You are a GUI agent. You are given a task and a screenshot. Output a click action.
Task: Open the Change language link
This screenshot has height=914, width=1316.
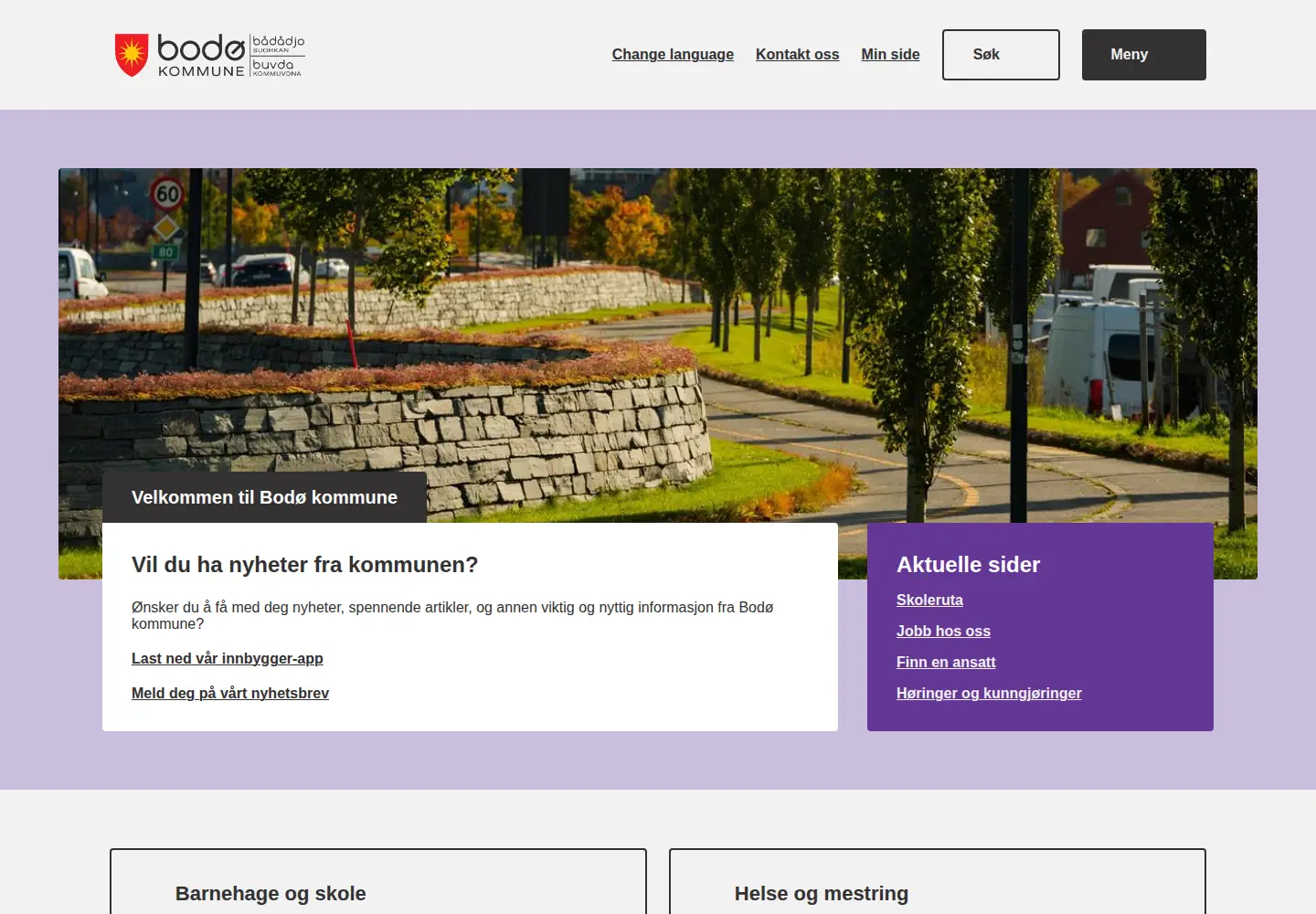coord(673,55)
